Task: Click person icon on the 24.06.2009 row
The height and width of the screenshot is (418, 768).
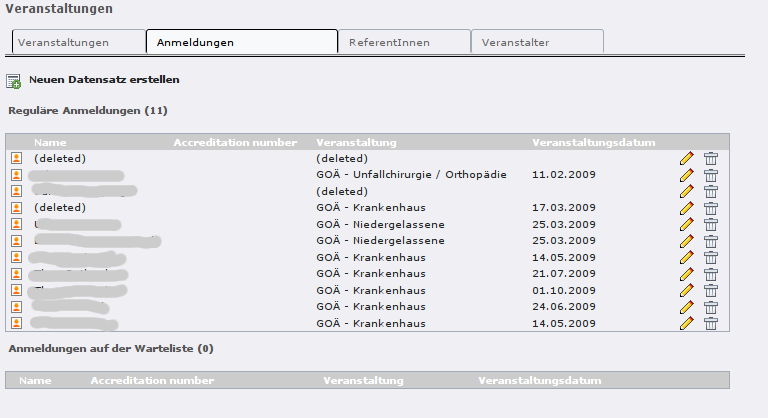Action: point(16,307)
